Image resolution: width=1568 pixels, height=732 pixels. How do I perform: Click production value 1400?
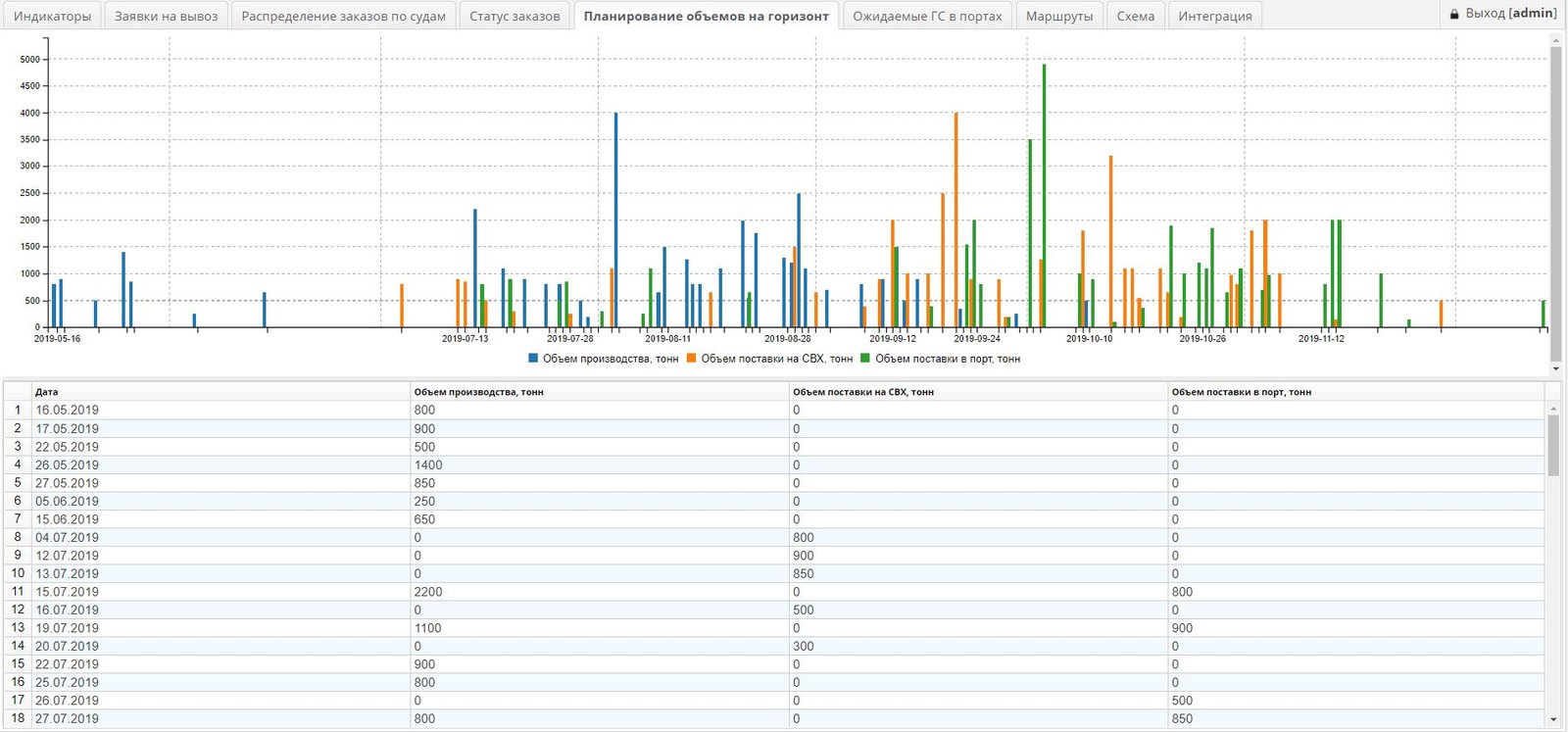coord(600,464)
